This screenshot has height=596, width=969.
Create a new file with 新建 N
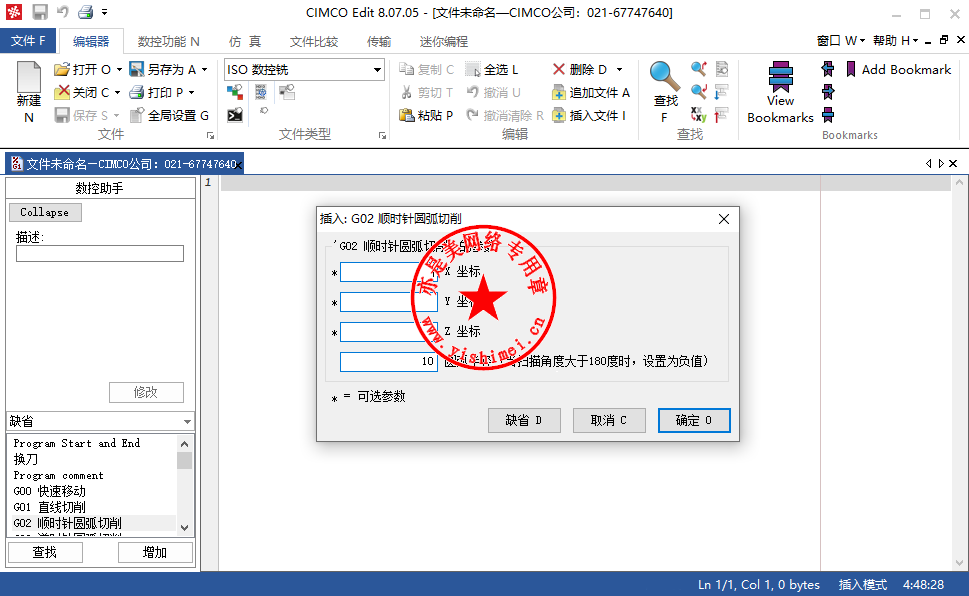click(x=28, y=92)
